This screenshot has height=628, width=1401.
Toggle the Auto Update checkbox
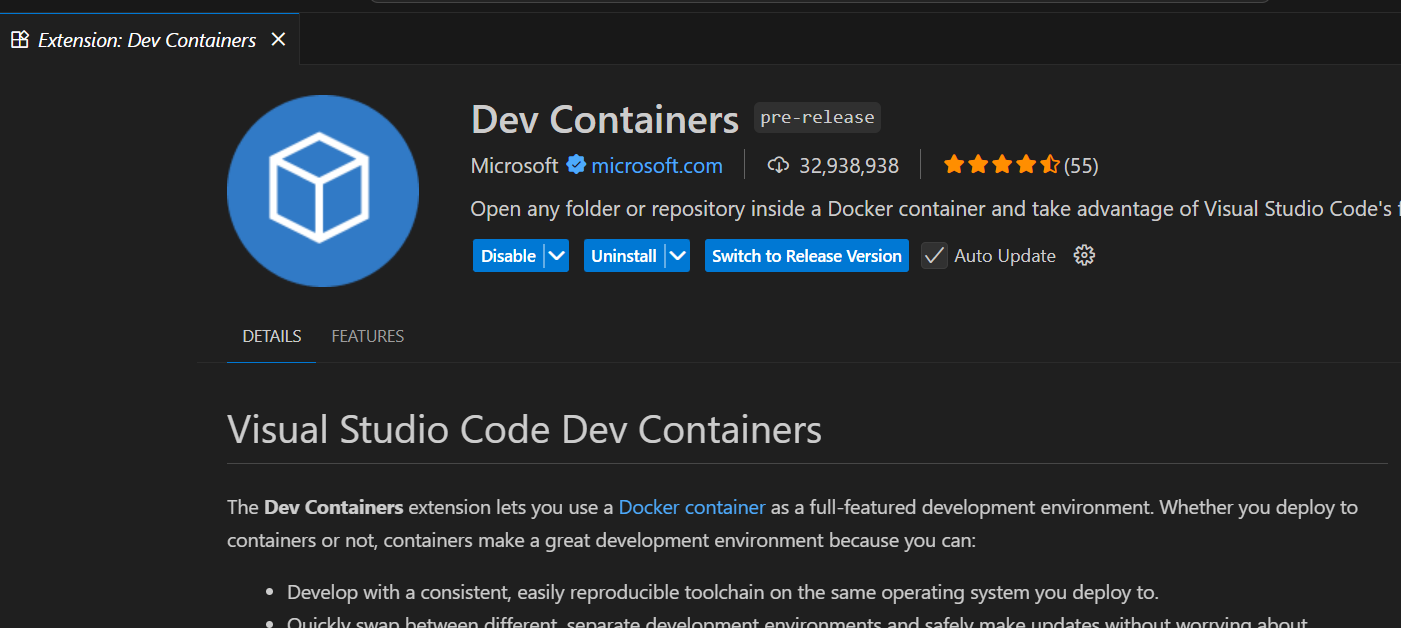[934, 256]
